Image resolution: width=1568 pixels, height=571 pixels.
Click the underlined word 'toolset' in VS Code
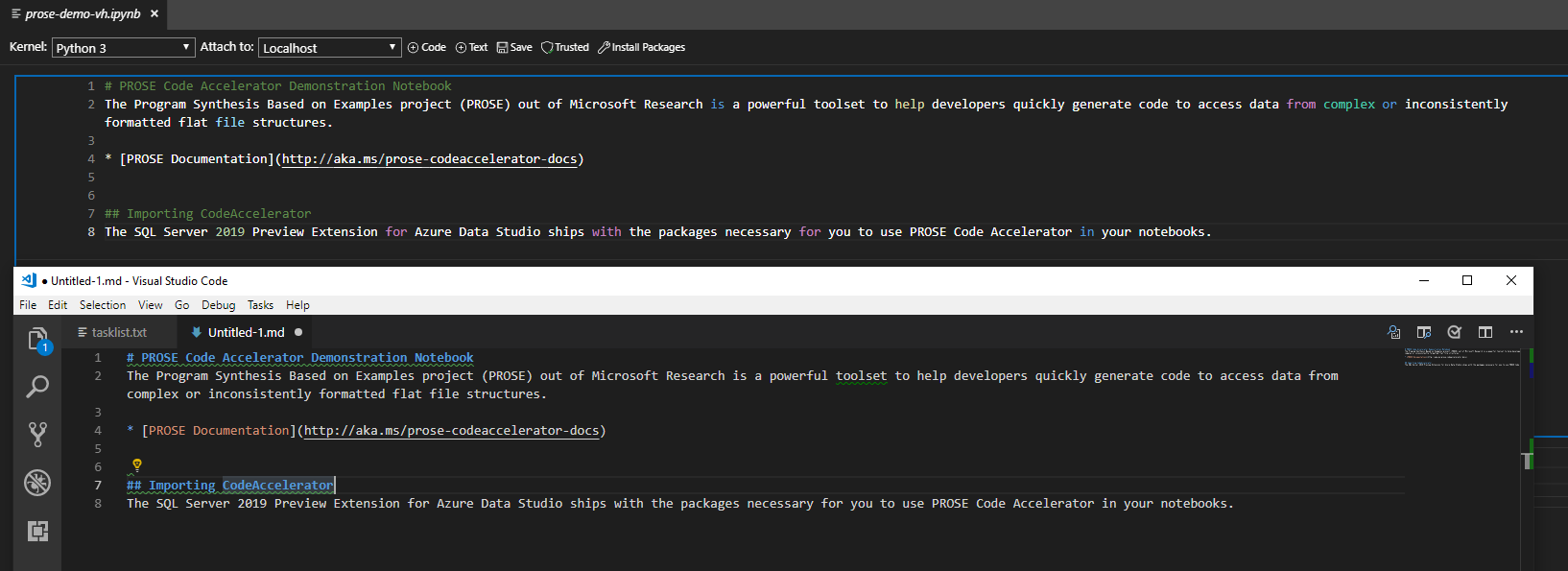[861, 375]
